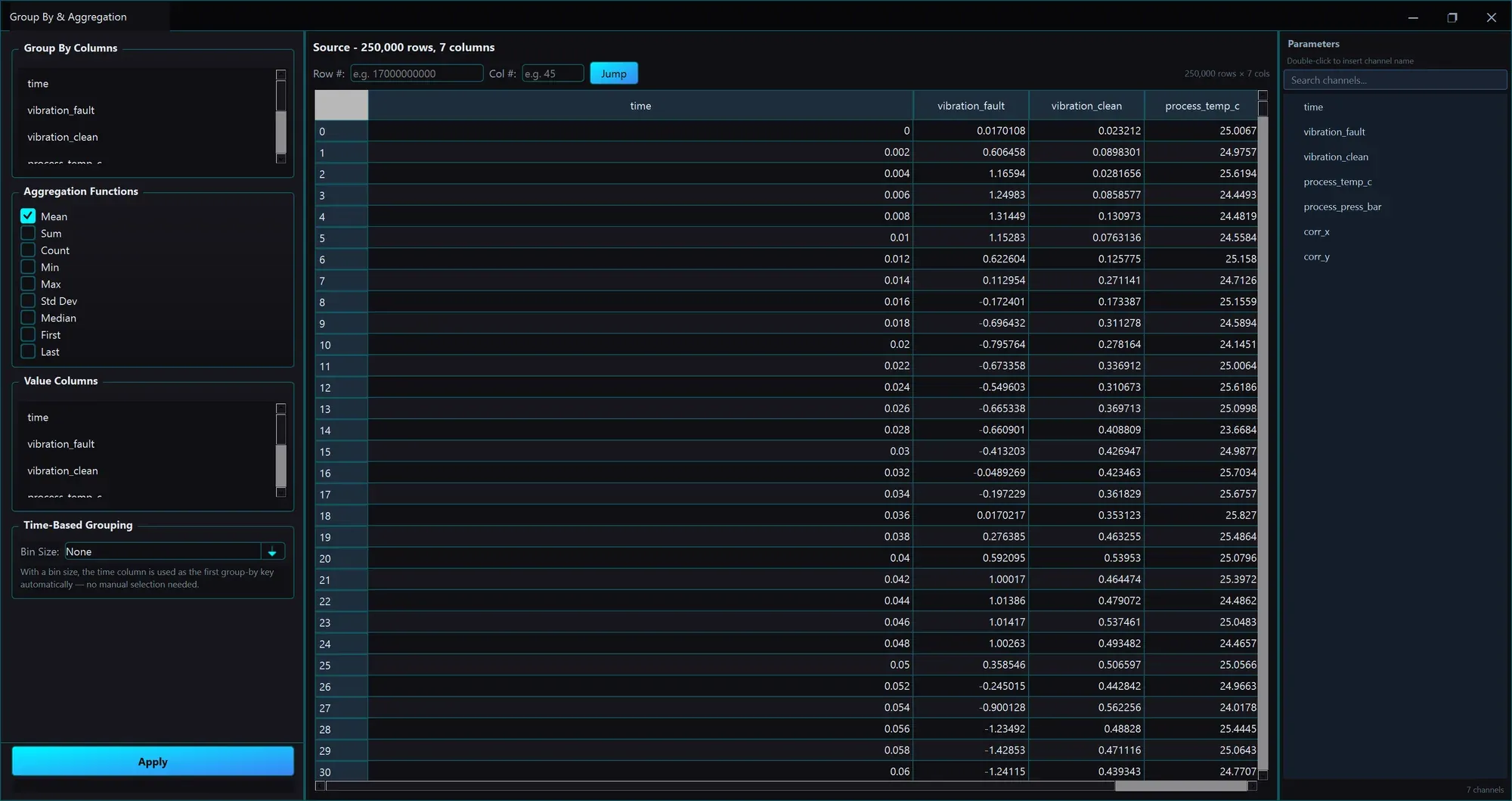Viewport: 1512px width, 801px height.
Task: Click the cell showing 0.0898301
Action: [x=1086, y=152]
